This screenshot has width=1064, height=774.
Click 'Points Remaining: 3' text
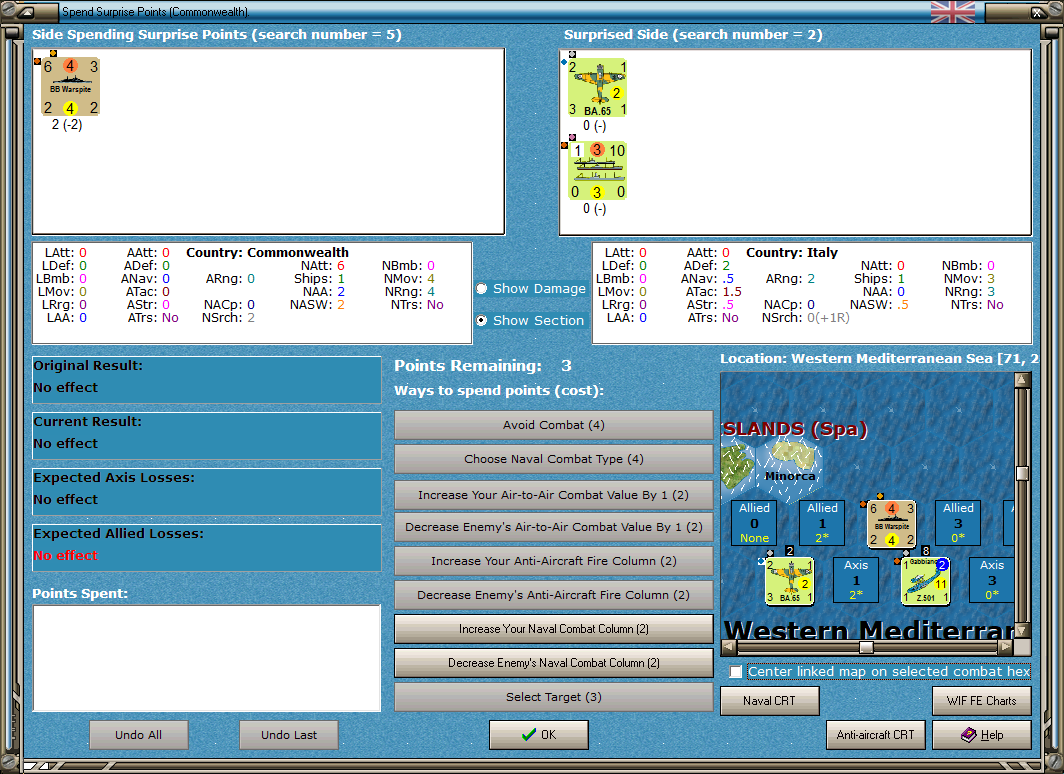pos(483,366)
